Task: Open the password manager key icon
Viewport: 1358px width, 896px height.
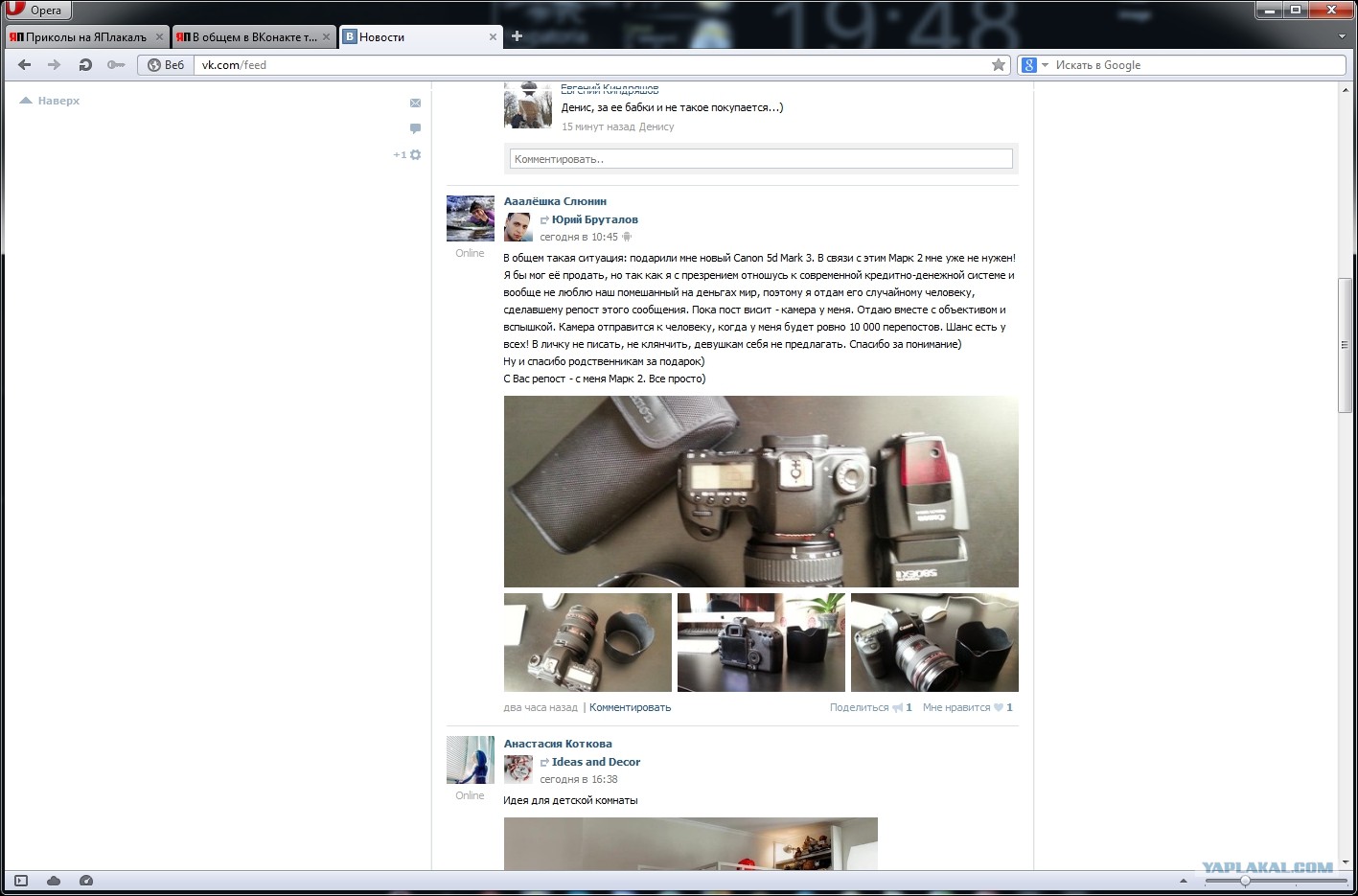Action: click(x=116, y=65)
